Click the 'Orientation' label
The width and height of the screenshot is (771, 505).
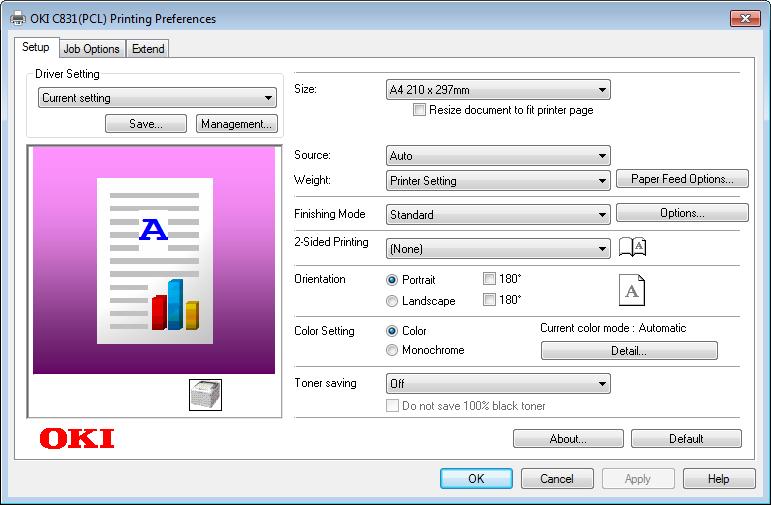tap(320, 279)
